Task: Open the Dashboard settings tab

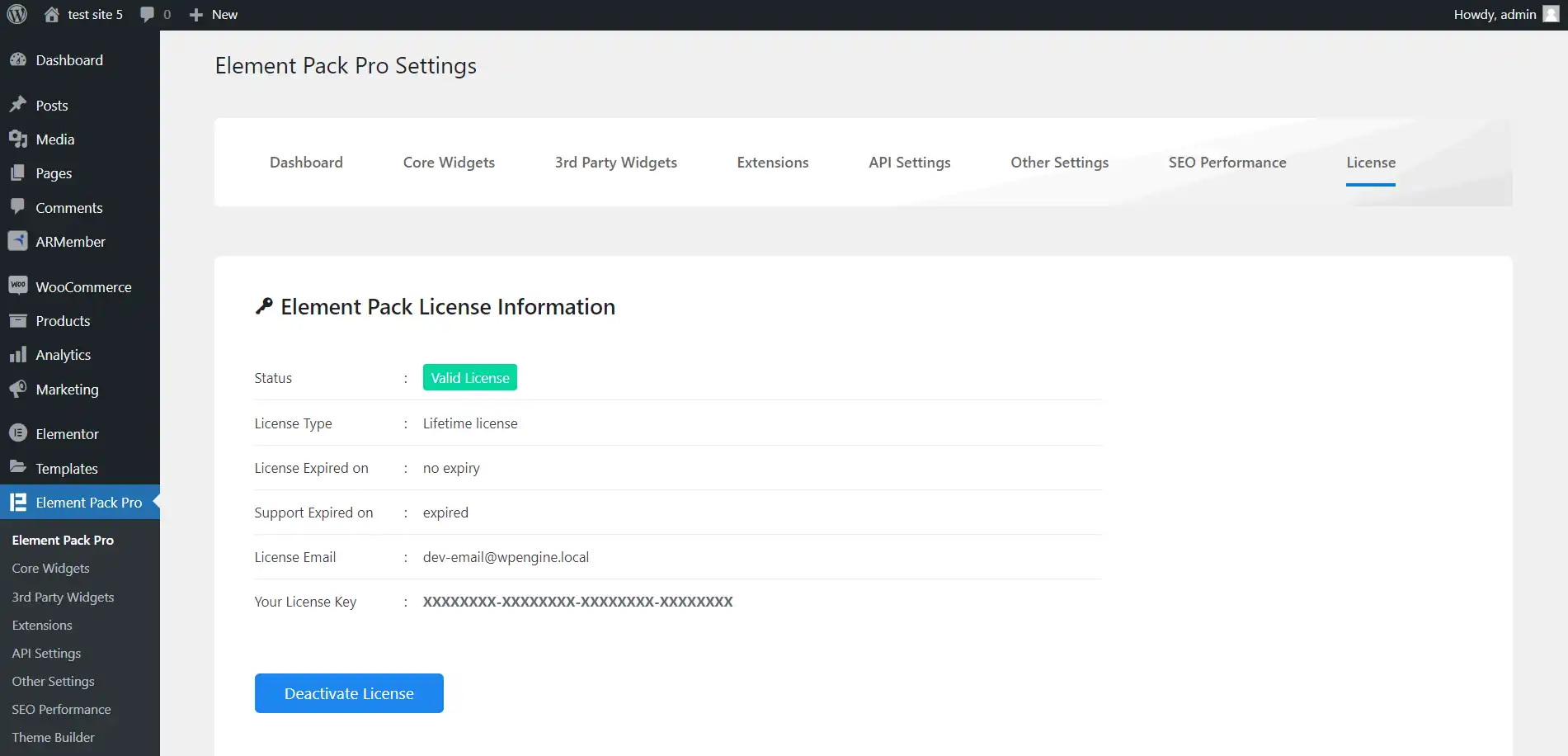Action: (306, 163)
